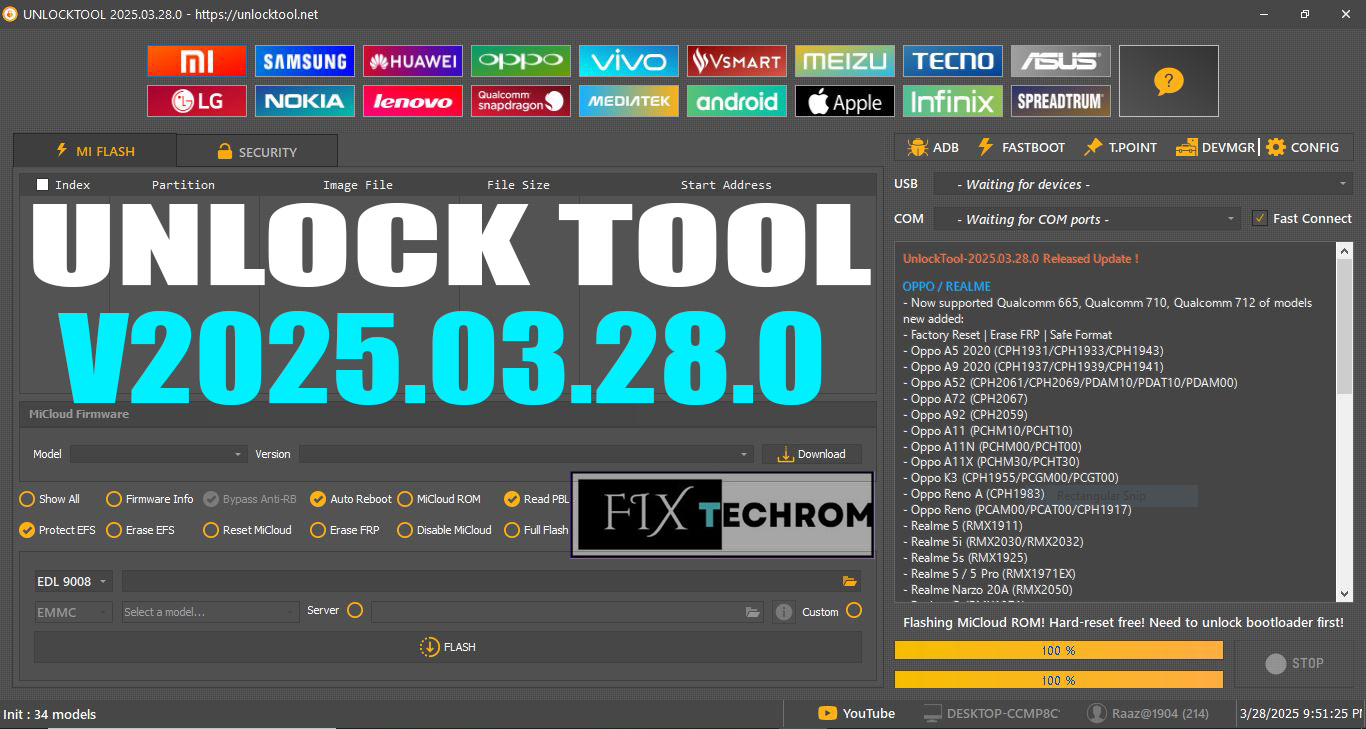Switch to the SECURITY tab
The height and width of the screenshot is (729, 1366).
point(257,152)
